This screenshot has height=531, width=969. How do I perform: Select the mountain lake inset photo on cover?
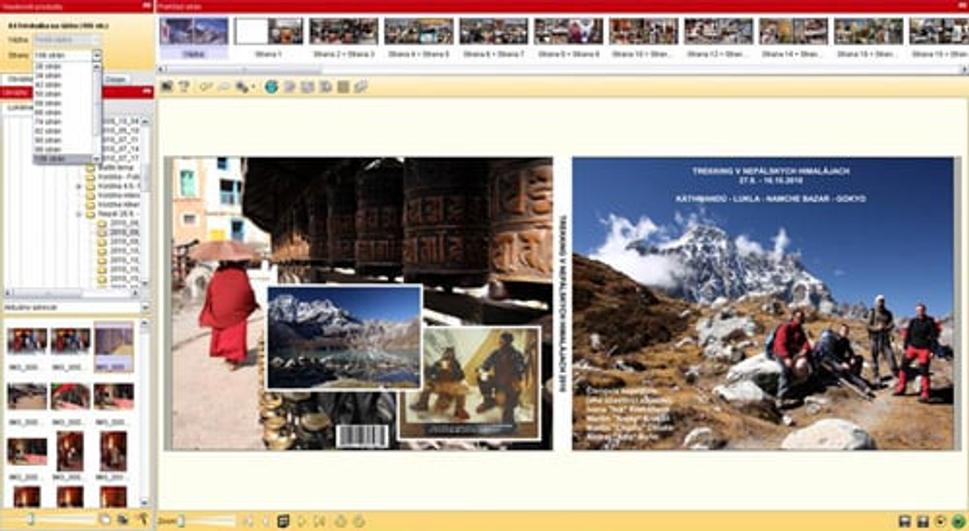coord(344,338)
